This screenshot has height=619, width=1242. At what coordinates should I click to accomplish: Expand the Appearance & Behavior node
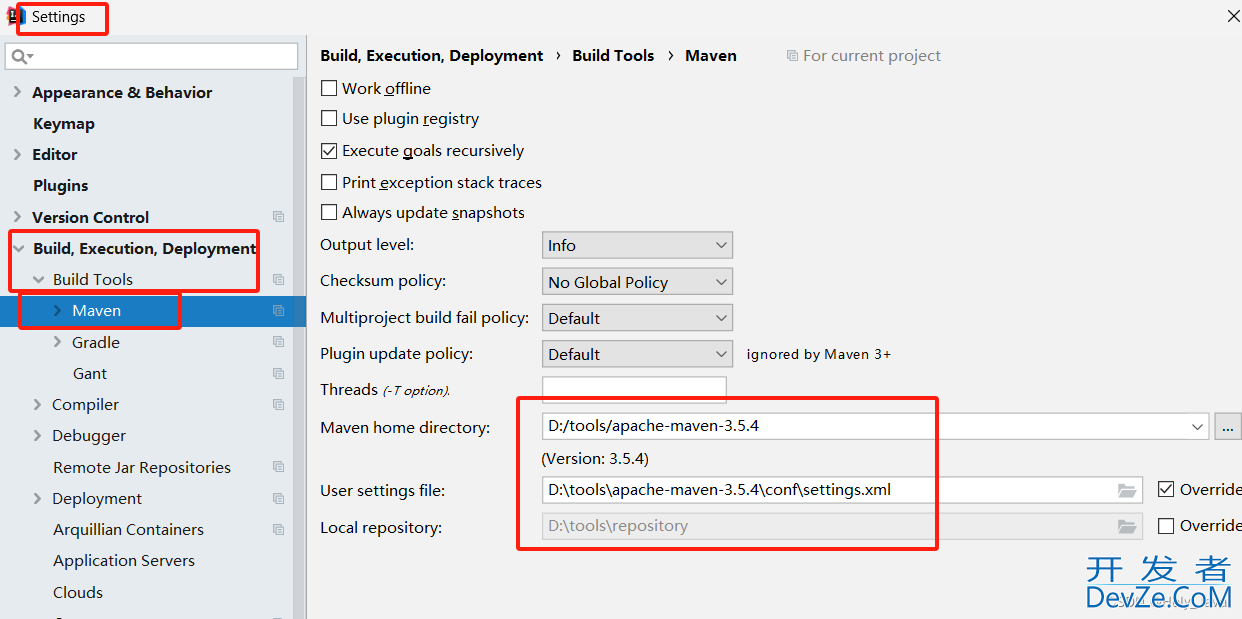17,92
